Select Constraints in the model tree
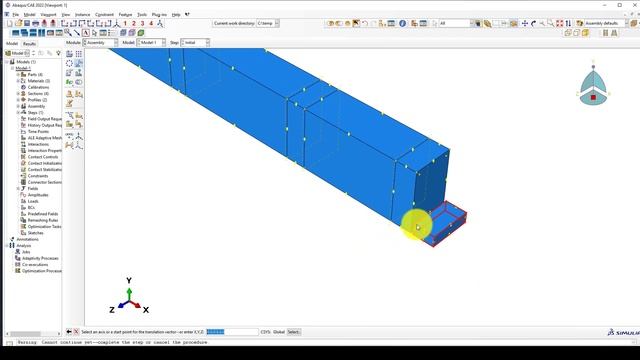Image resolution: width=640 pixels, height=360 pixels. pos(38,176)
